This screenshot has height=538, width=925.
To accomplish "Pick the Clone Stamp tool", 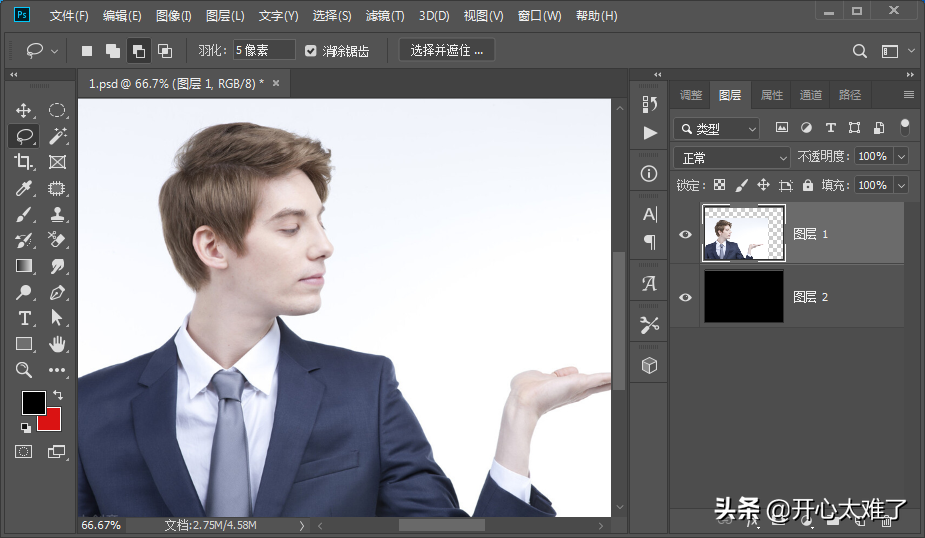I will click(58, 214).
